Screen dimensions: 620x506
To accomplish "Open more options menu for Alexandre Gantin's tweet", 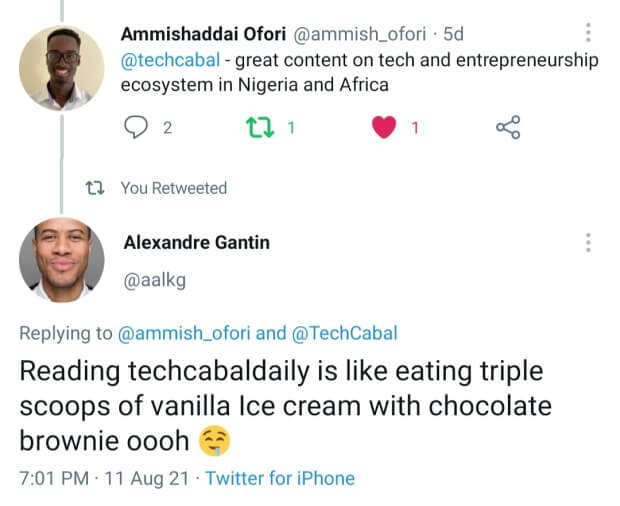I will click(x=588, y=242).
